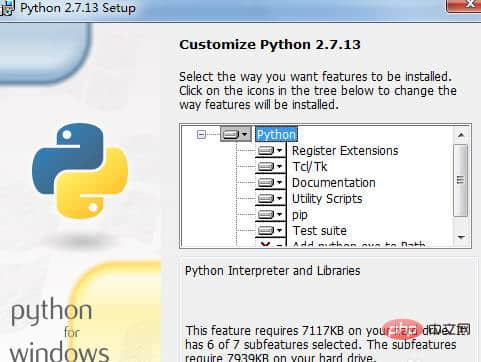Open the Python feature install-state dropdown
The height and width of the screenshot is (362, 481).
click(x=236, y=134)
